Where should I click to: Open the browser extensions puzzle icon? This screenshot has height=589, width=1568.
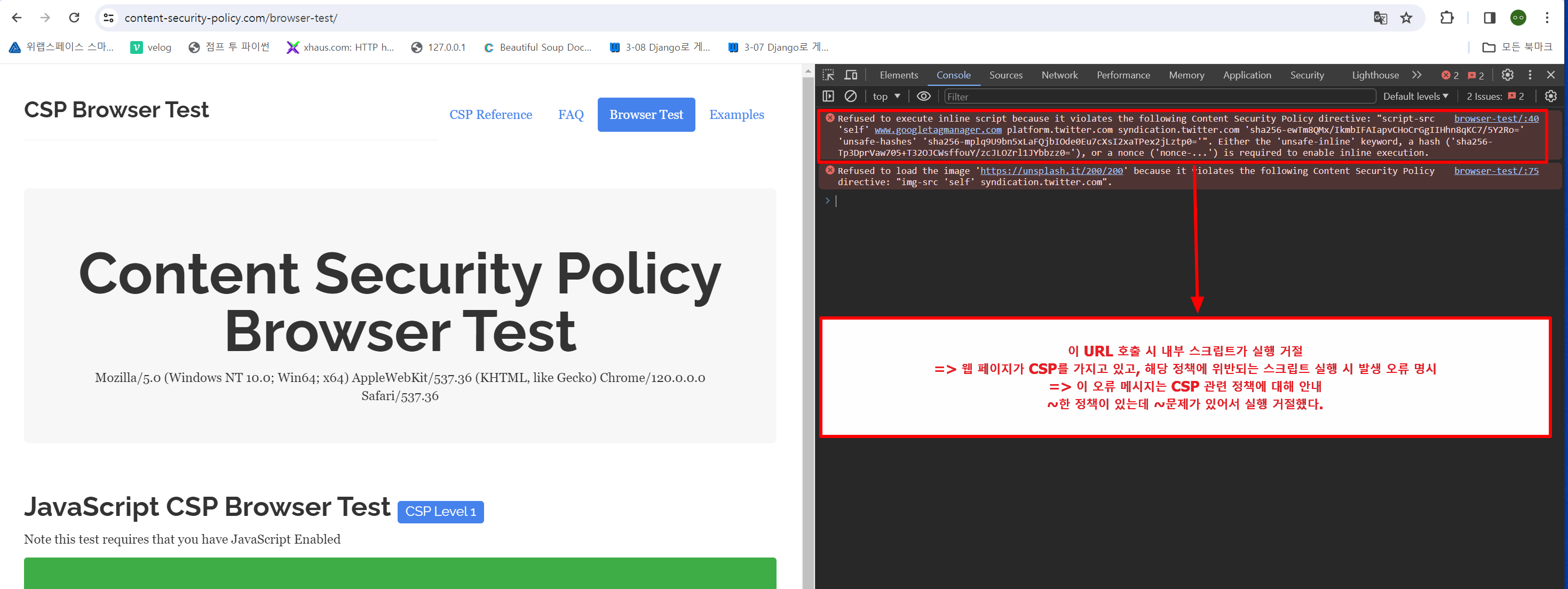point(1447,18)
